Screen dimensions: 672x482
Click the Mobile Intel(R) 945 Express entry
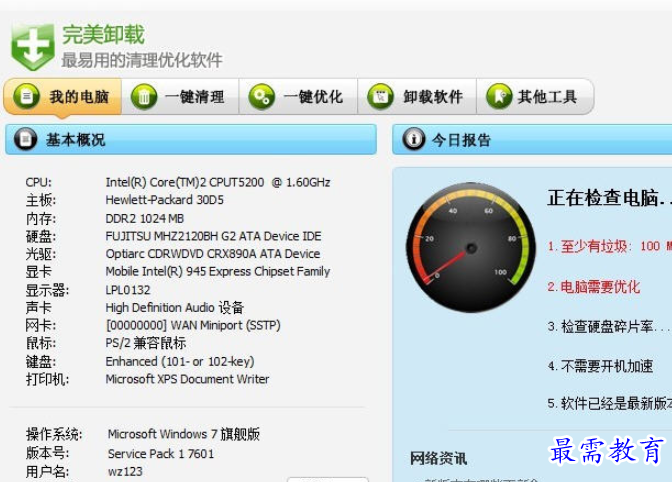pyautogui.click(x=218, y=272)
